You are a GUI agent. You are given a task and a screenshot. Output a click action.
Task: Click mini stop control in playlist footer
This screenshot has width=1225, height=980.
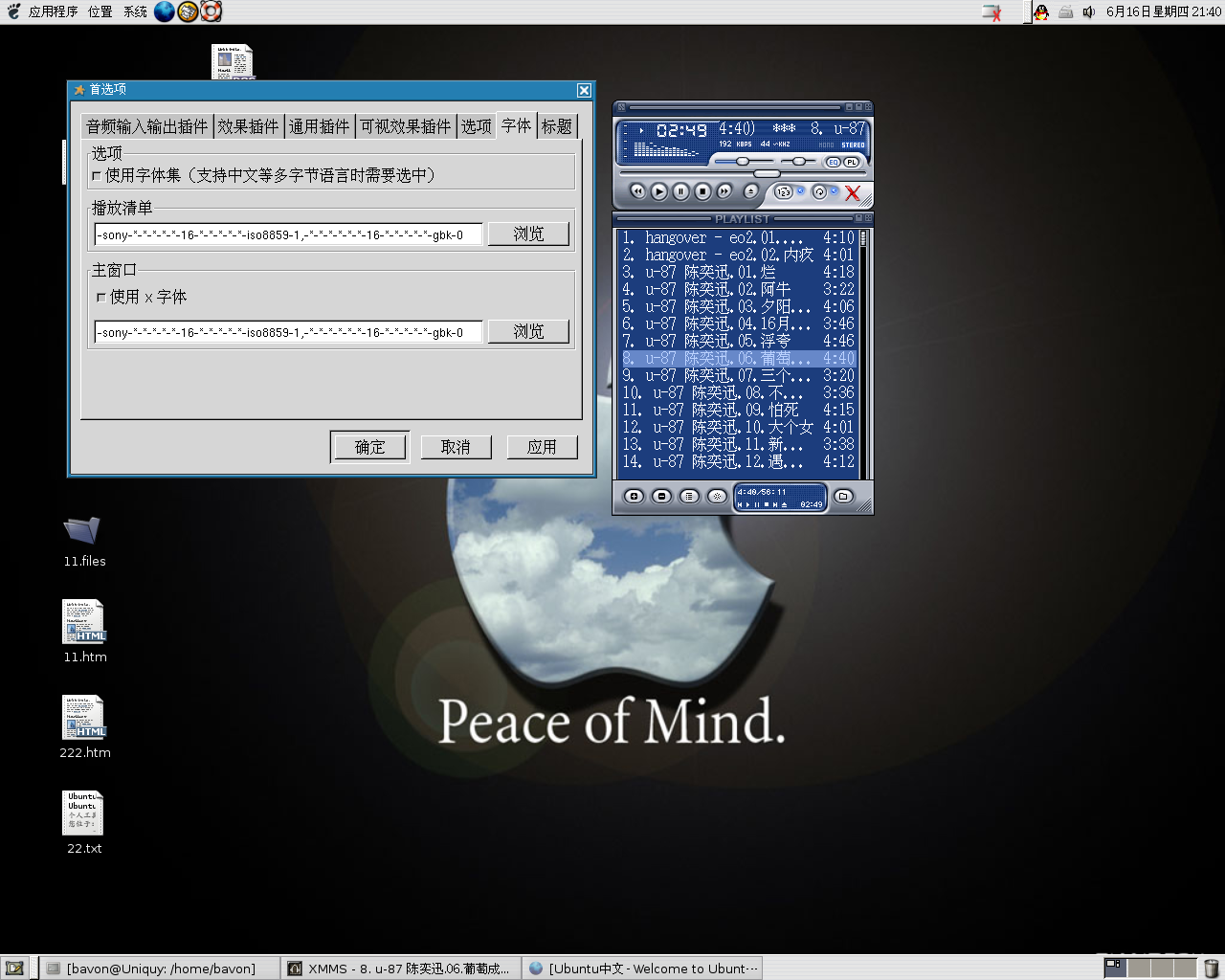pyautogui.click(x=766, y=504)
